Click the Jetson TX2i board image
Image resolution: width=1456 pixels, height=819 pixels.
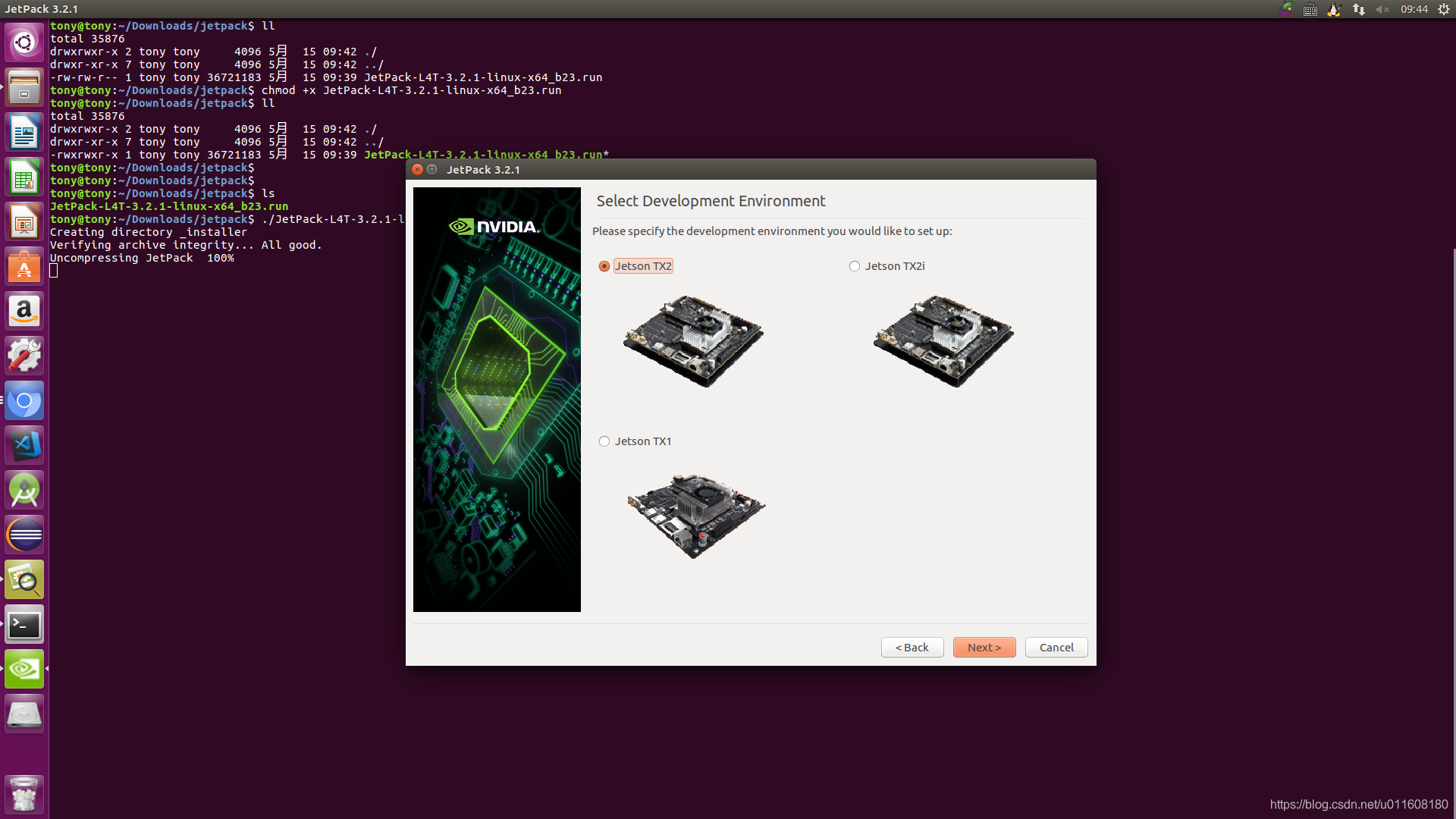coord(943,341)
